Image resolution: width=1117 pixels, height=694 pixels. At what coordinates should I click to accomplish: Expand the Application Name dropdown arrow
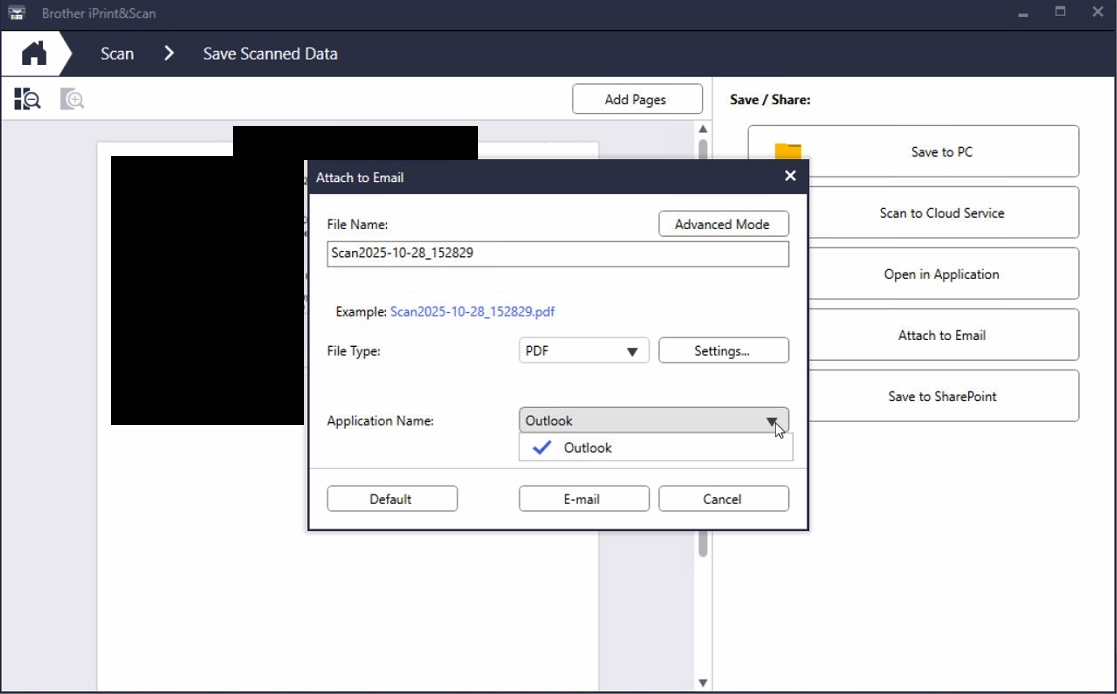click(772, 421)
